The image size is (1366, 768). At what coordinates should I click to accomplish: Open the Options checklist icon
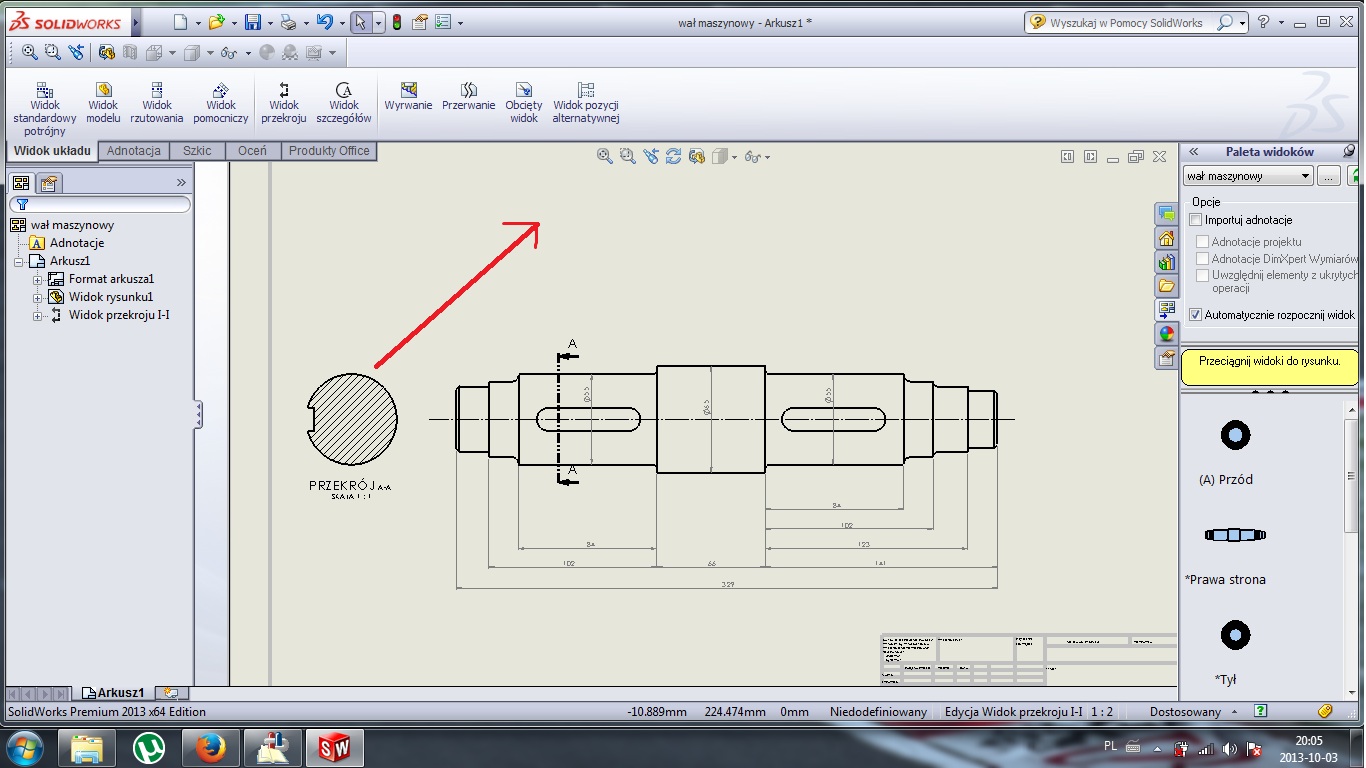tap(443, 22)
